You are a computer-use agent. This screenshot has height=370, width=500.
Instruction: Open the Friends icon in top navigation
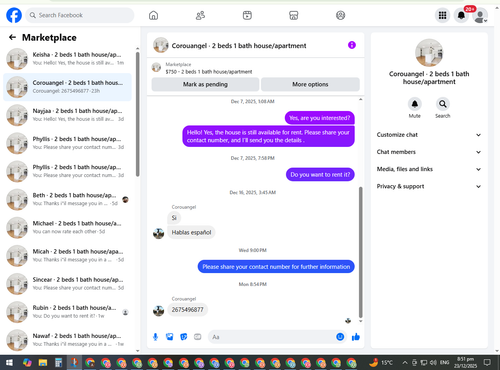(200, 15)
